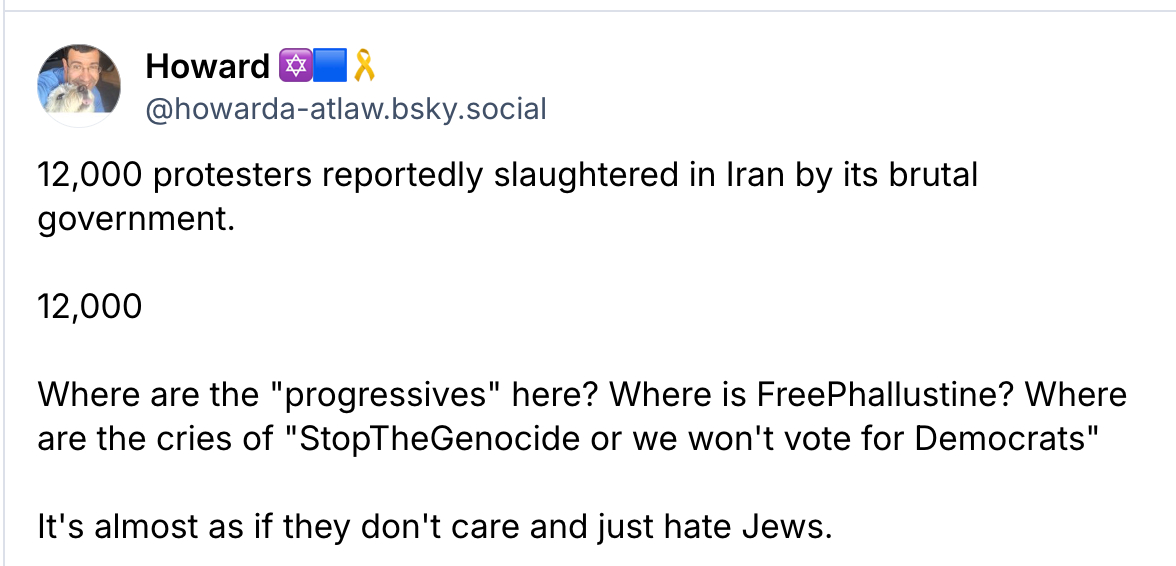1176x566 pixels.
Task: Click the word "StopTheGenocide" in the post
Action: [432, 438]
